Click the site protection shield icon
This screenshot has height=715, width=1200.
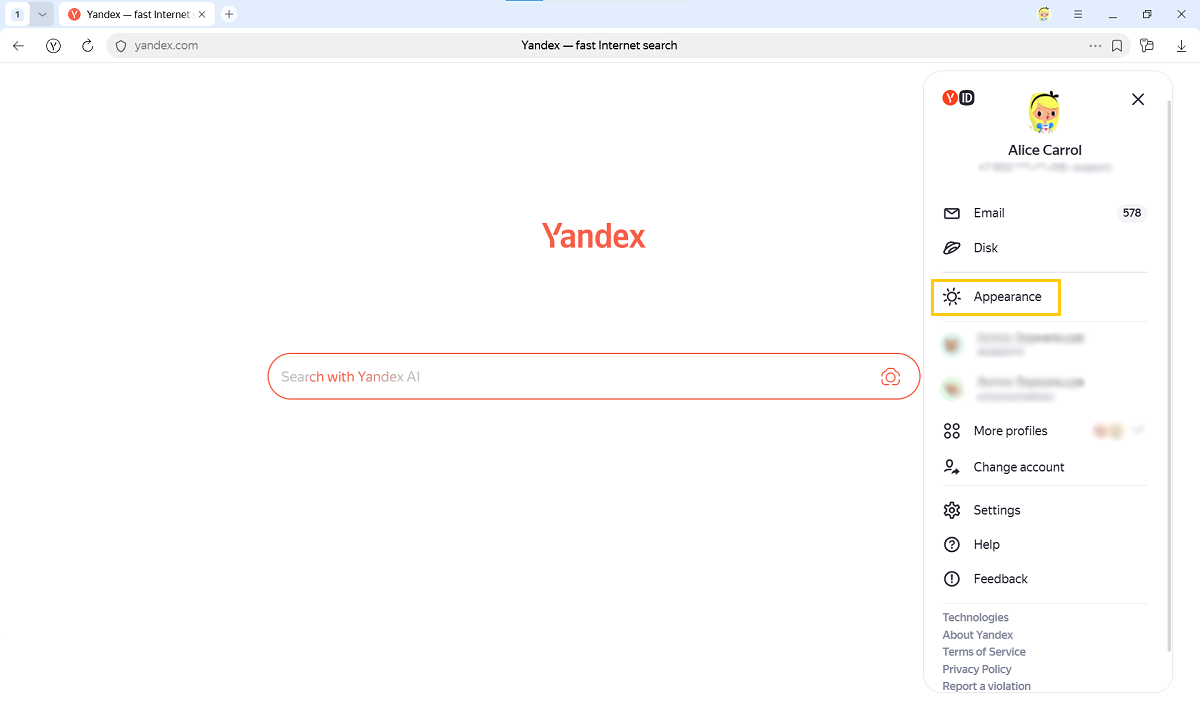click(x=121, y=45)
